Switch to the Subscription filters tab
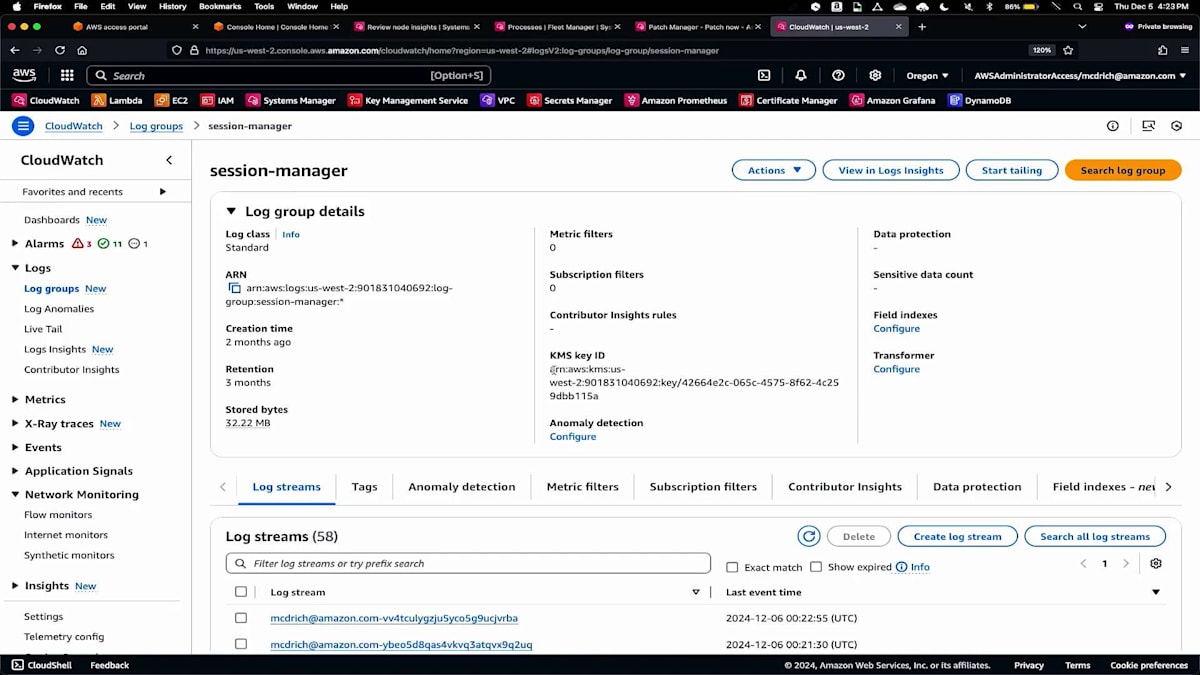1200x675 pixels. 703,487
